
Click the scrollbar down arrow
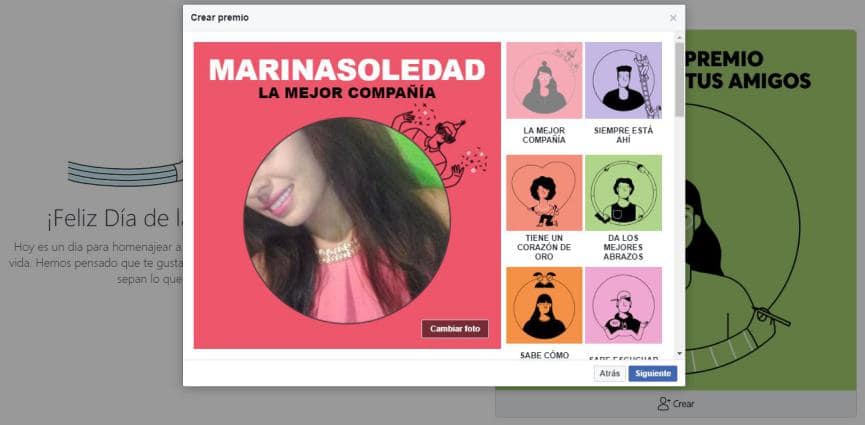click(x=679, y=353)
